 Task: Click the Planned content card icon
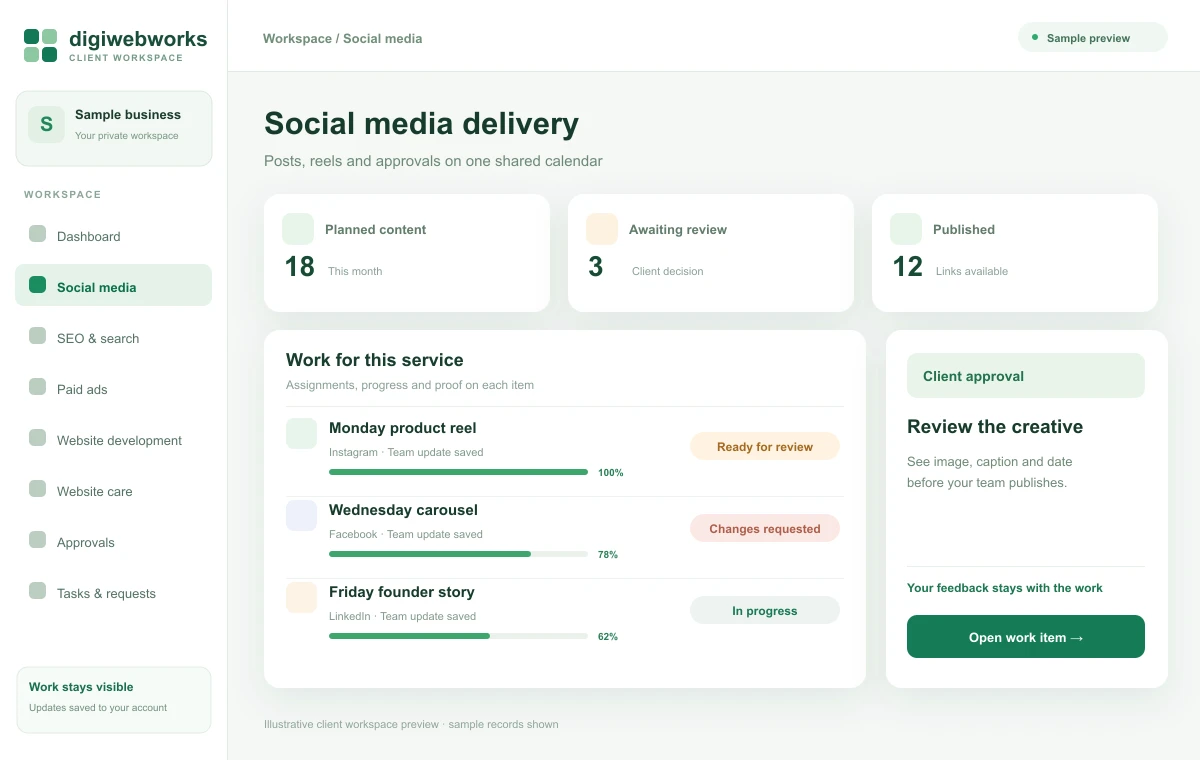(x=298, y=229)
